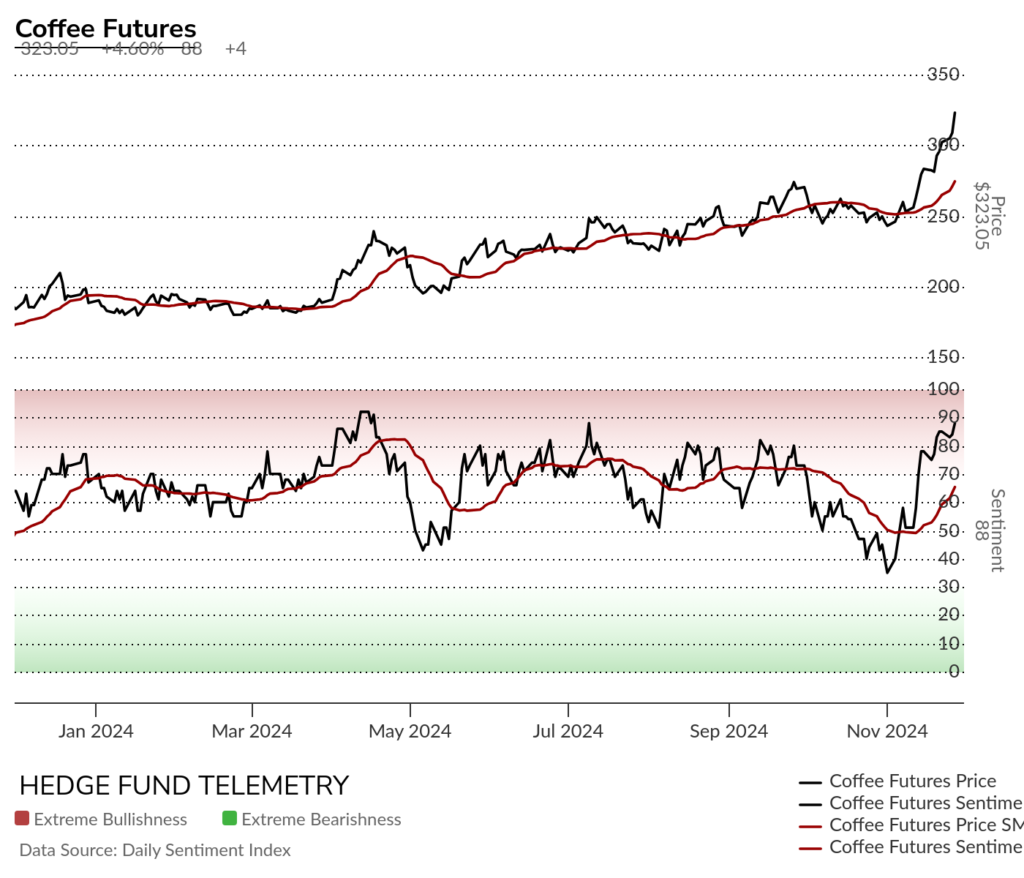
Task: Toggle the black Coffee Futures Sentiment legend entry
Action: (x=912, y=803)
